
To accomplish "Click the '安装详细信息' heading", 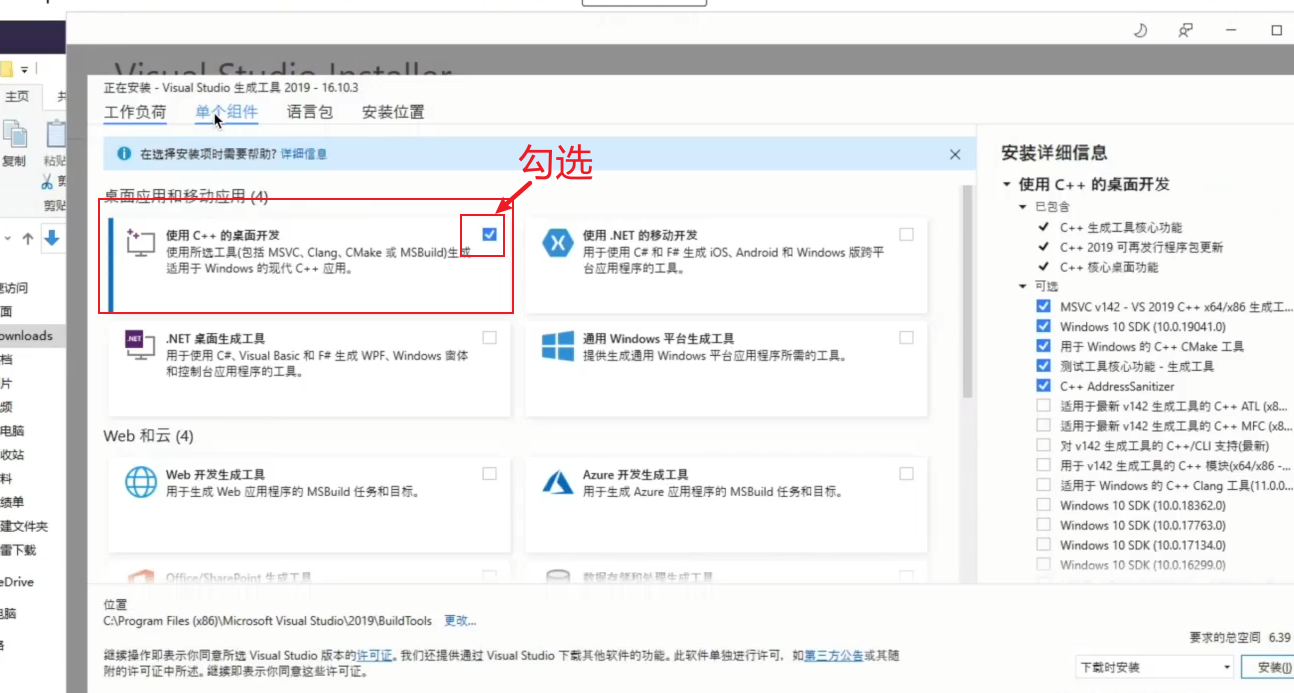I will (x=1054, y=153).
